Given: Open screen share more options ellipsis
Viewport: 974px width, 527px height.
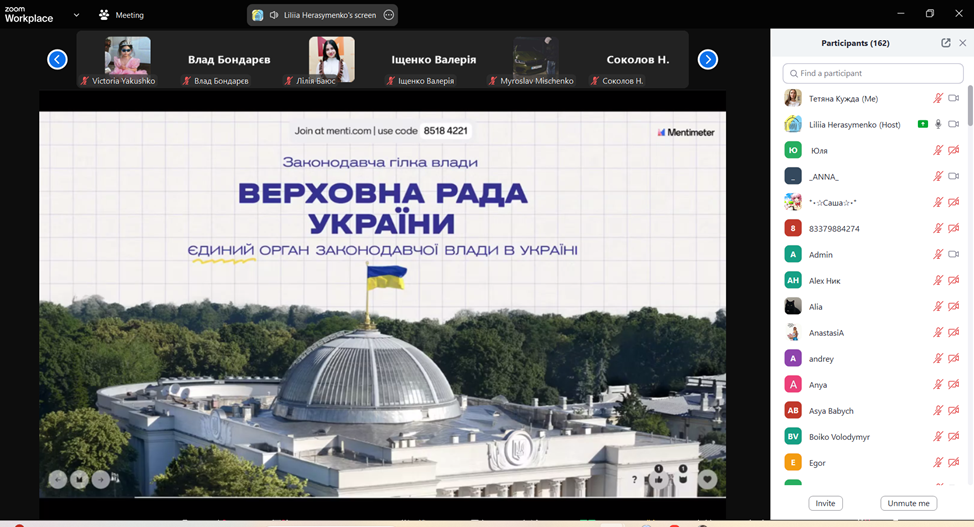Looking at the screenshot, I should 389,15.
